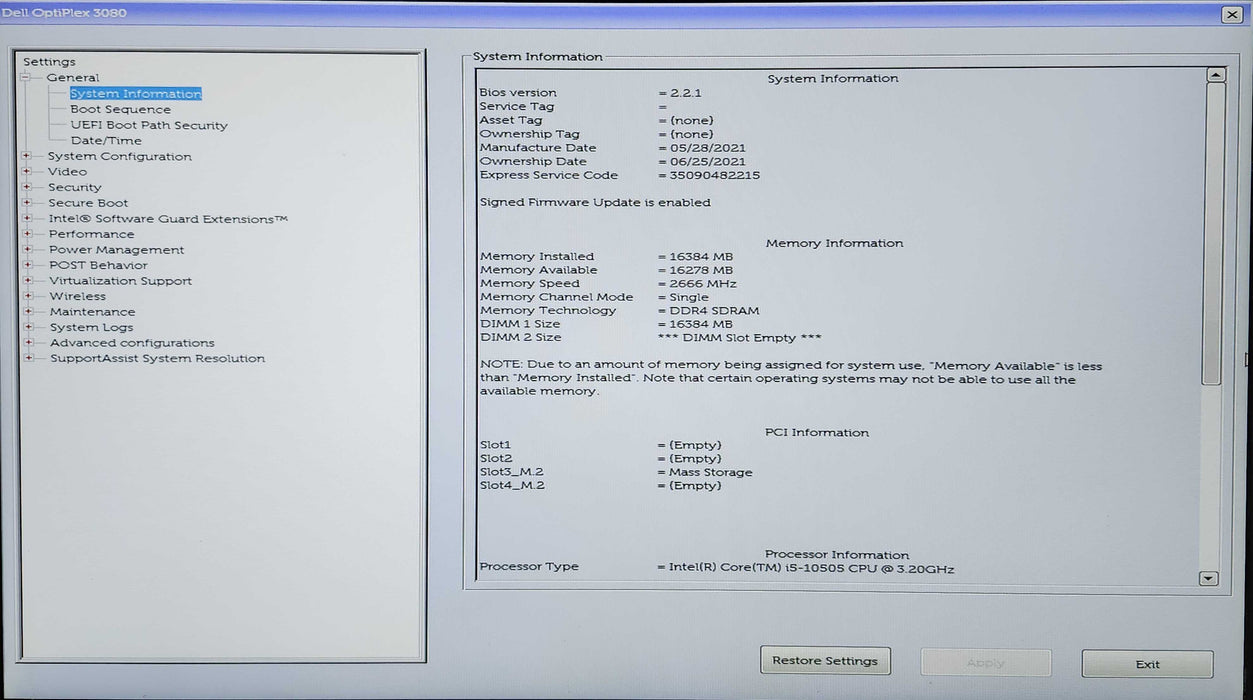Select the Advanced configurations label
Screen dimensions: 1253x700
[x=132, y=343]
